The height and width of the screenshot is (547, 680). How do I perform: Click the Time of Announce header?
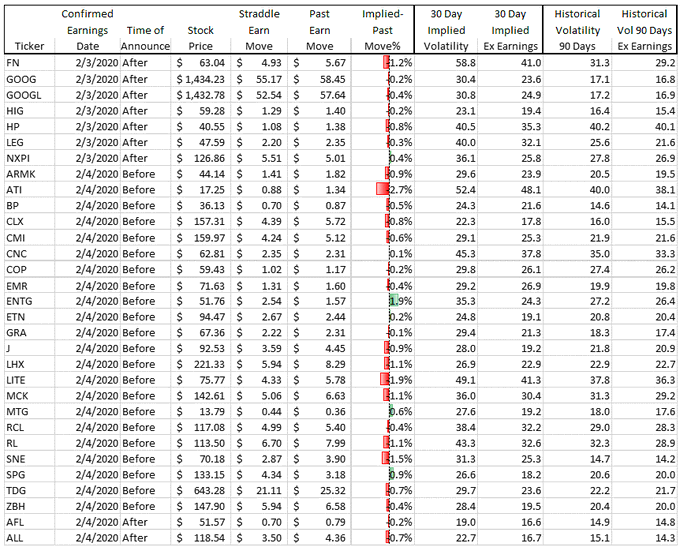click(145, 38)
